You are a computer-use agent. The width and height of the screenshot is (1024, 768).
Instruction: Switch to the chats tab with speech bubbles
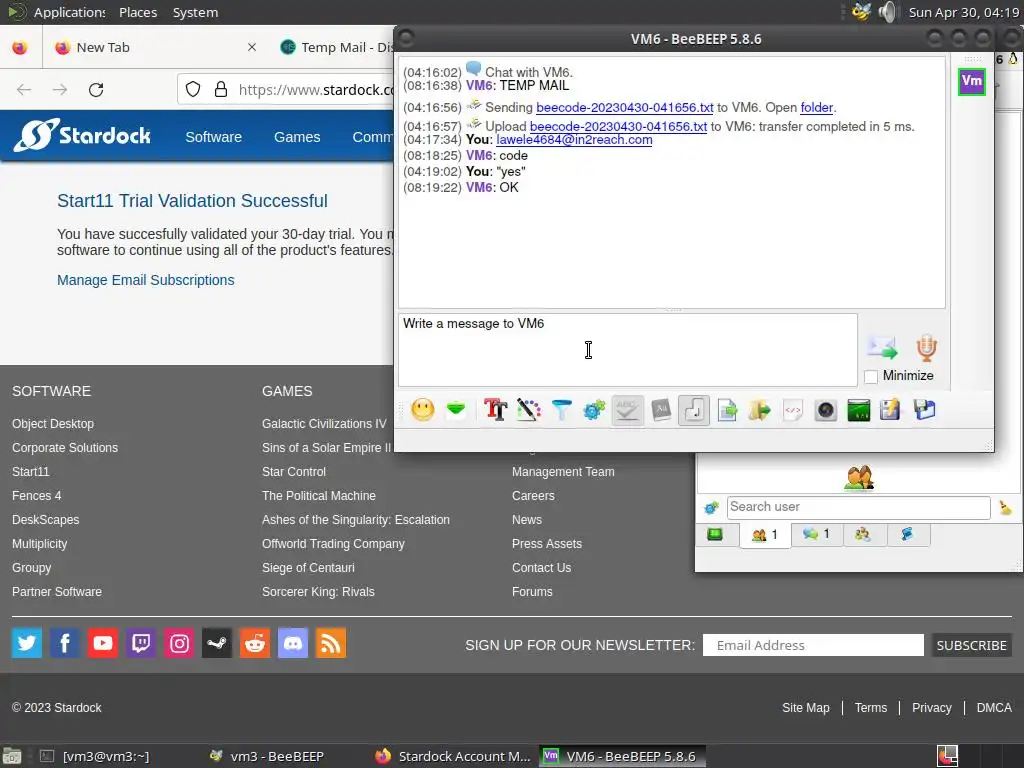point(816,534)
